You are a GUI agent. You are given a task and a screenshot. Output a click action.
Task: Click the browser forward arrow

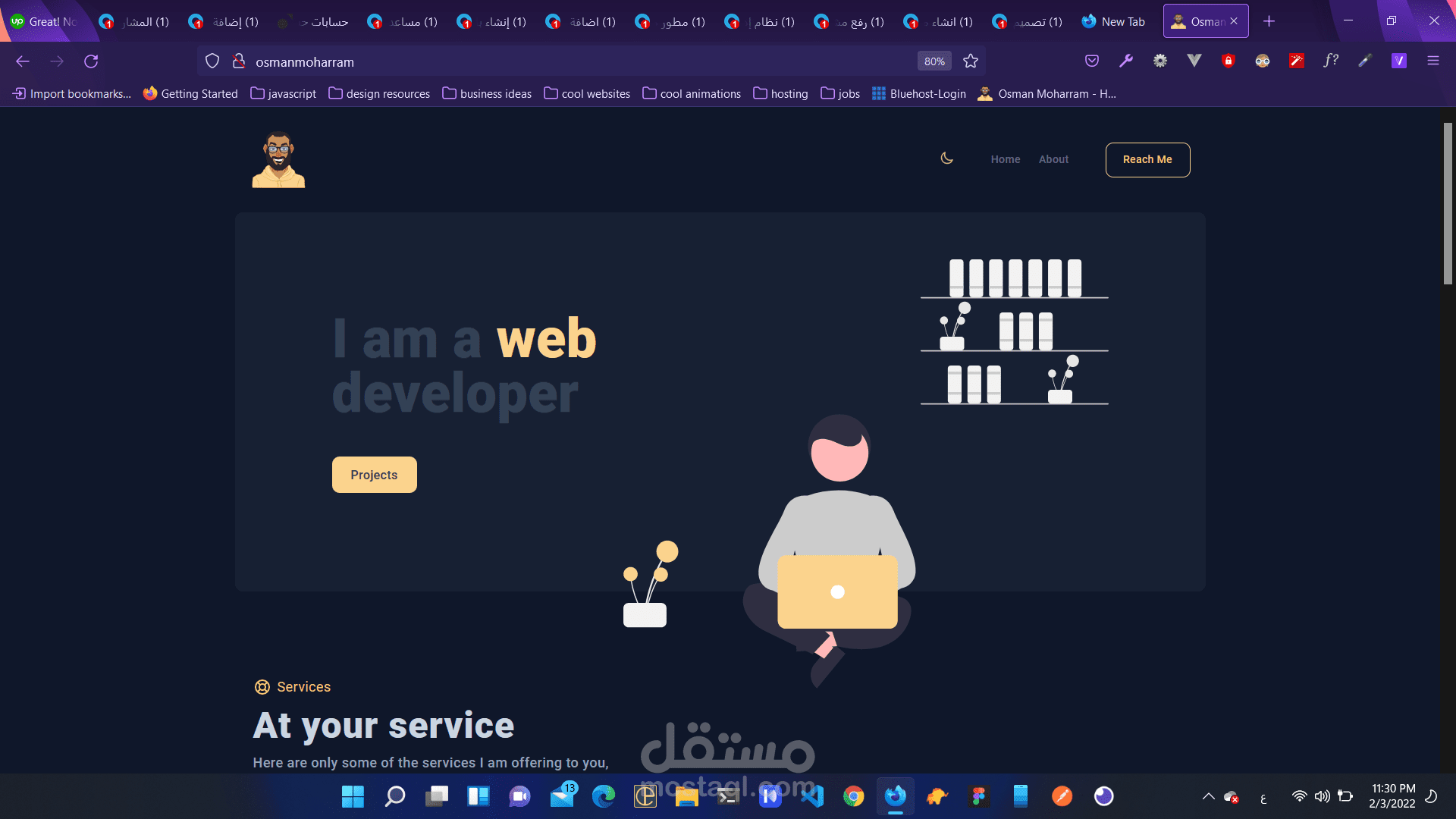point(57,61)
